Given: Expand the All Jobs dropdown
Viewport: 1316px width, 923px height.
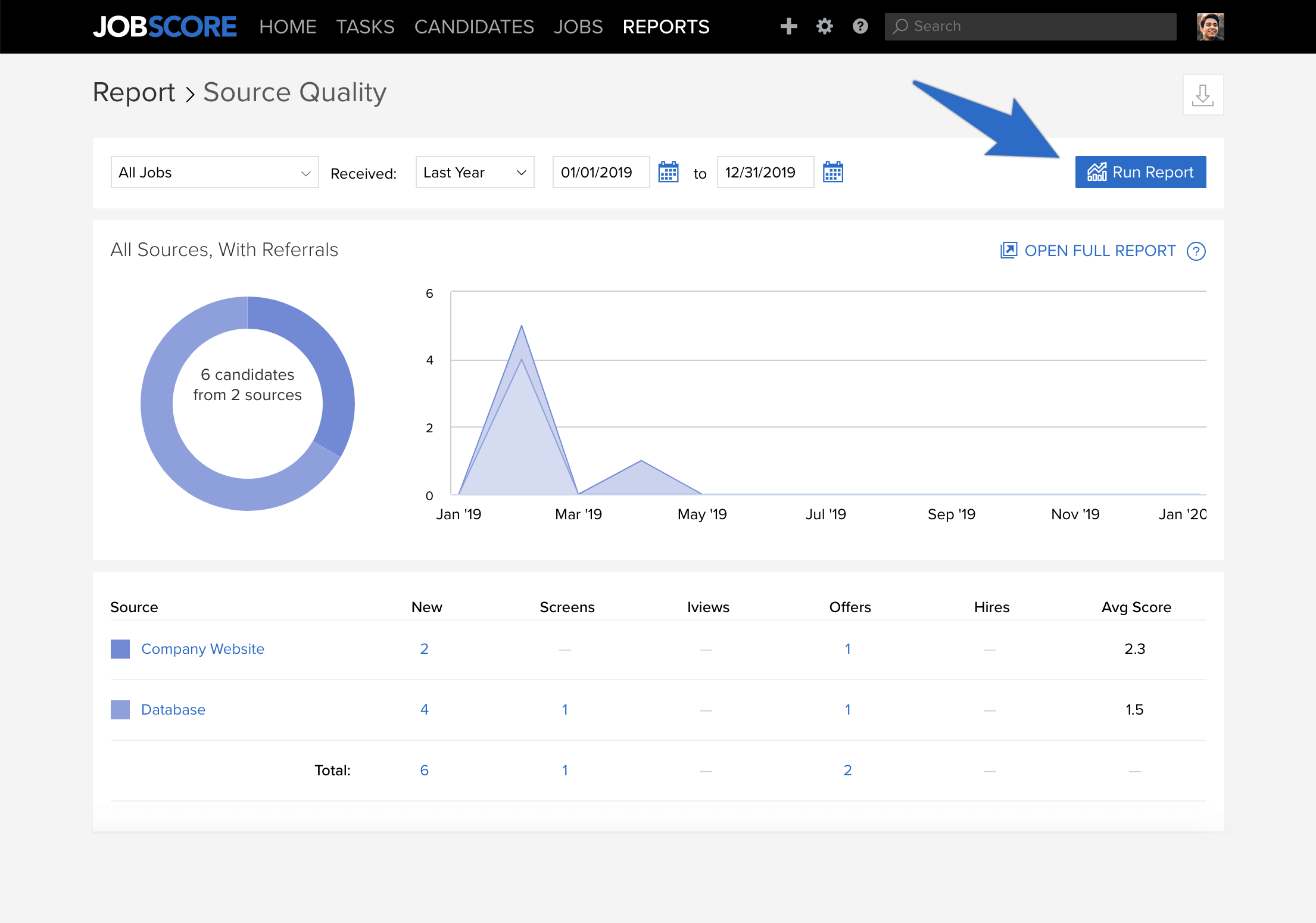Looking at the screenshot, I should (x=214, y=173).
